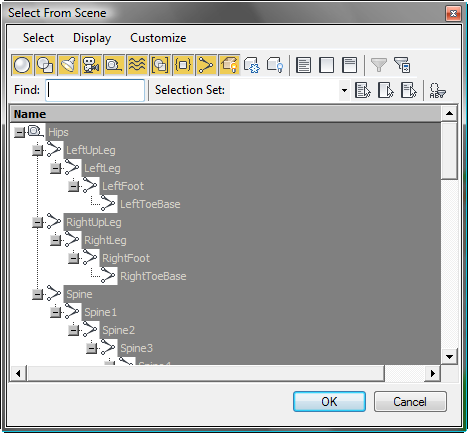468x433 pixels.
Task: Click bone icon next to RightLeg
Action: point(72,239)
